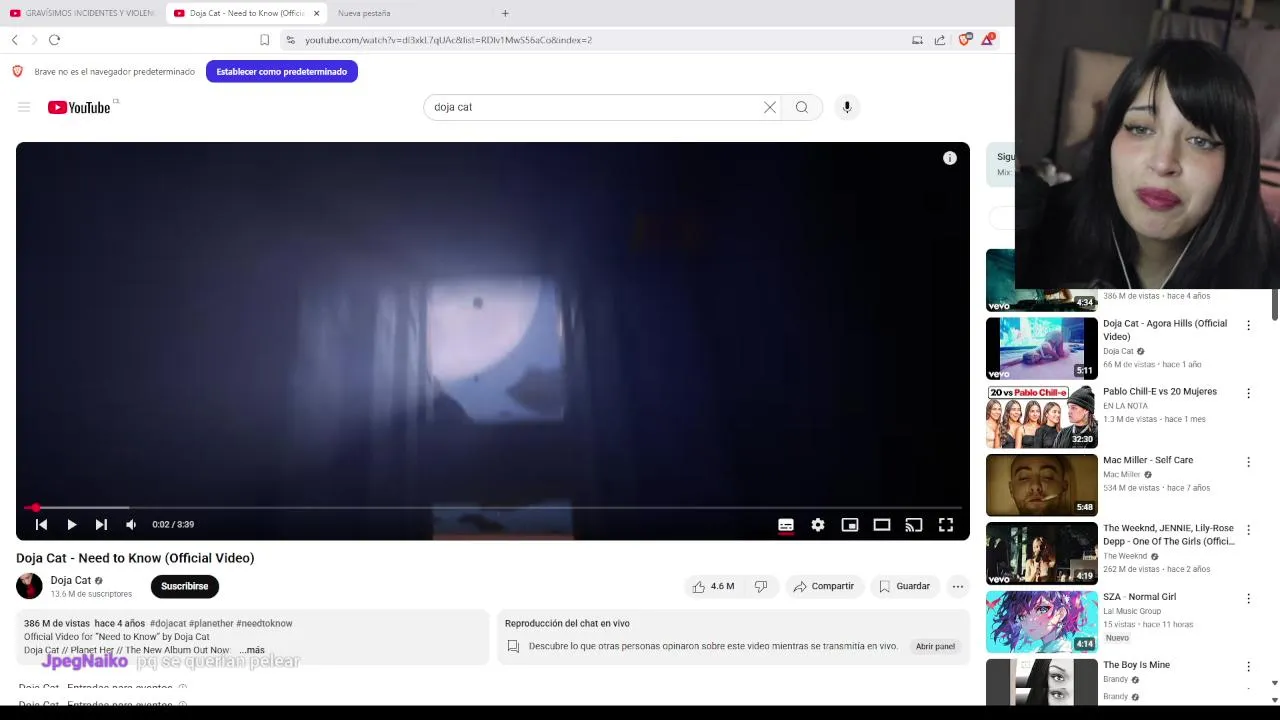Click the Abrir panel chat button
Image resolution: width=1280 pixels, height=720 pixels.
click(x=935, y=646)
